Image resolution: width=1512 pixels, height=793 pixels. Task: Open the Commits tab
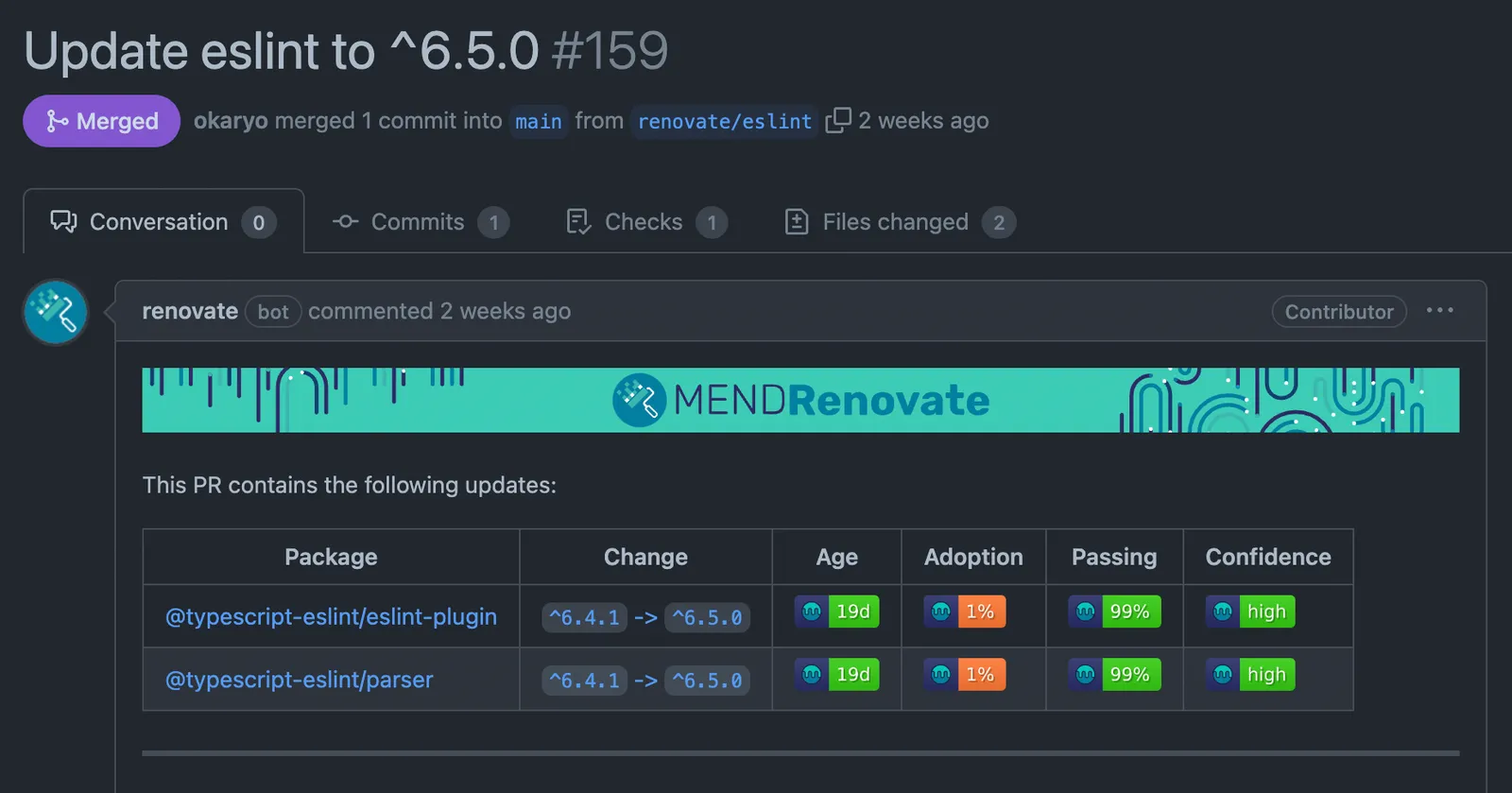pos(420,222)
